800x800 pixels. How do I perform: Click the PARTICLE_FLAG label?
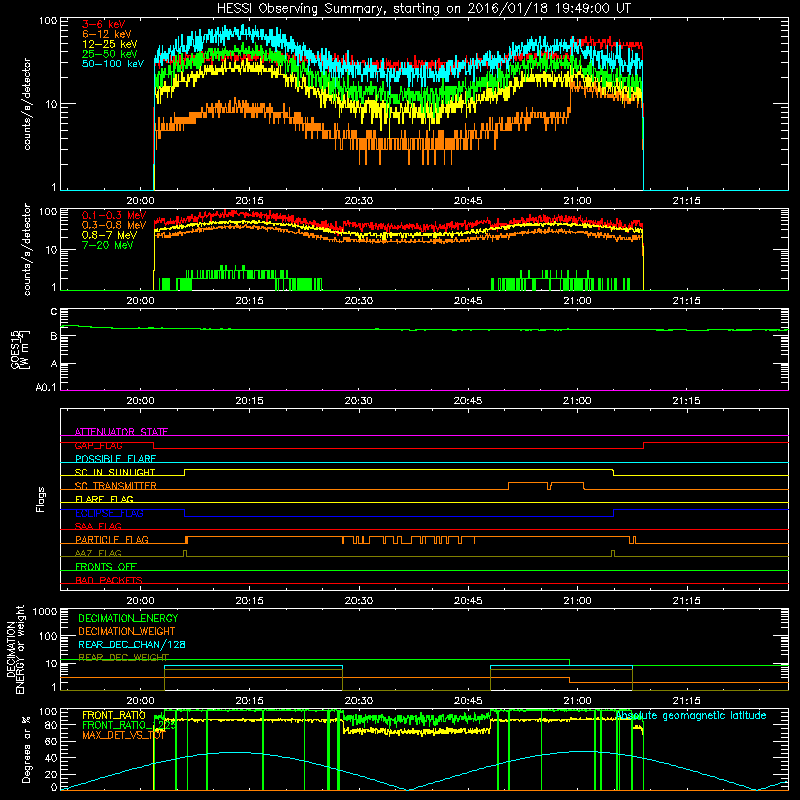tap(112, 539)
